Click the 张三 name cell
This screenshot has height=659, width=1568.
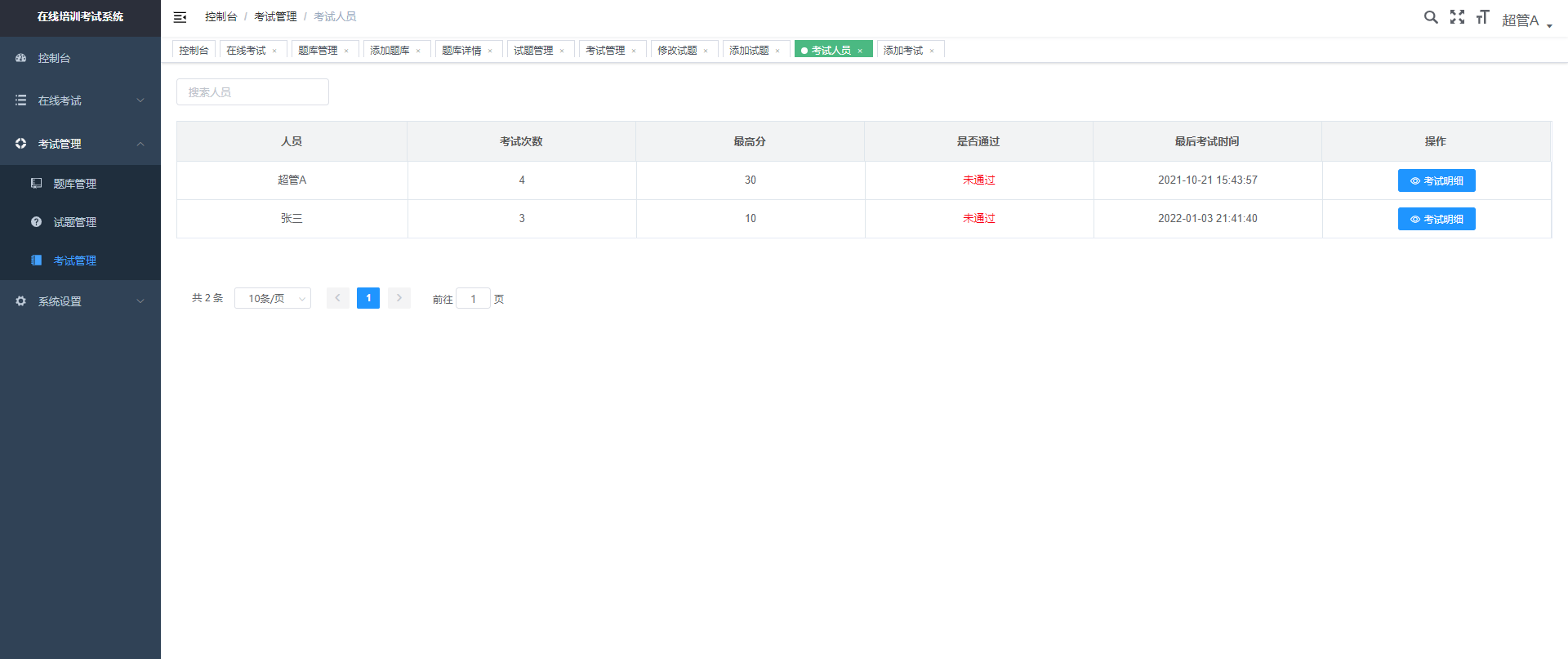[292, 218]
